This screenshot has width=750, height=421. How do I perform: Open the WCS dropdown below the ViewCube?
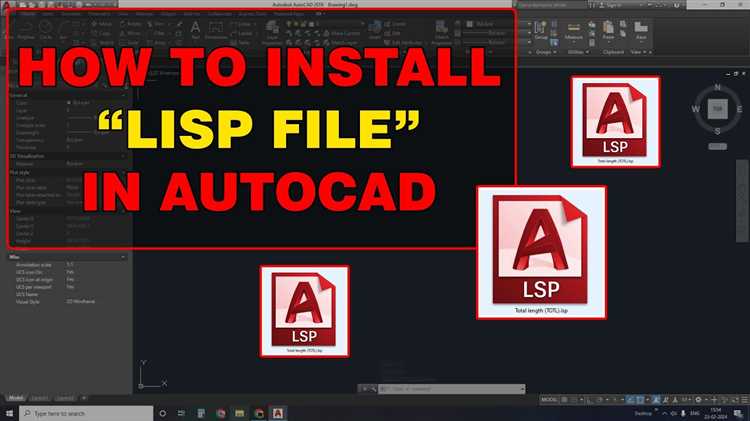717,146
